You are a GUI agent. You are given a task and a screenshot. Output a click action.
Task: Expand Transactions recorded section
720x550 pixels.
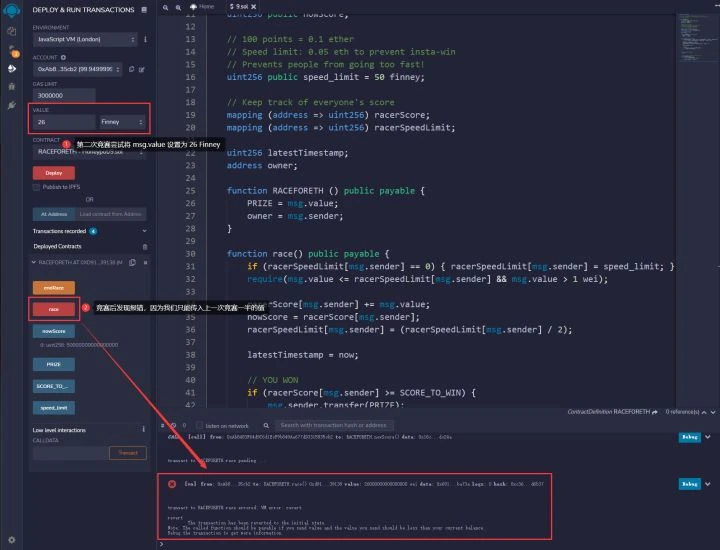(x=144, y=231)
